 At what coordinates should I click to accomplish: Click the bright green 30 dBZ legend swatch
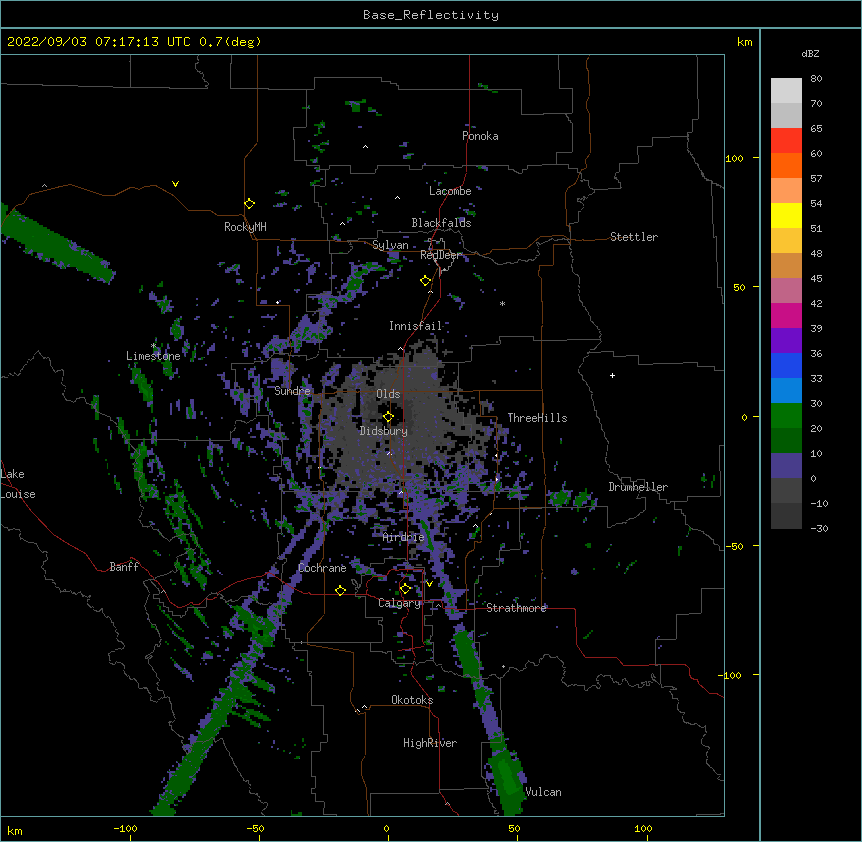pos(786,416)
